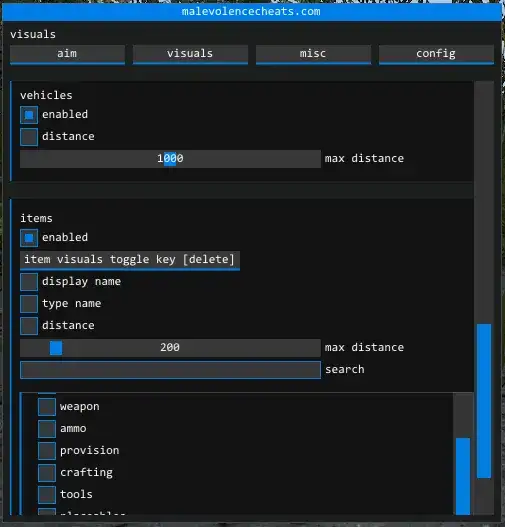Tick the display name checkbox
The width and height of the screenshot is (505, 527).
29,282
